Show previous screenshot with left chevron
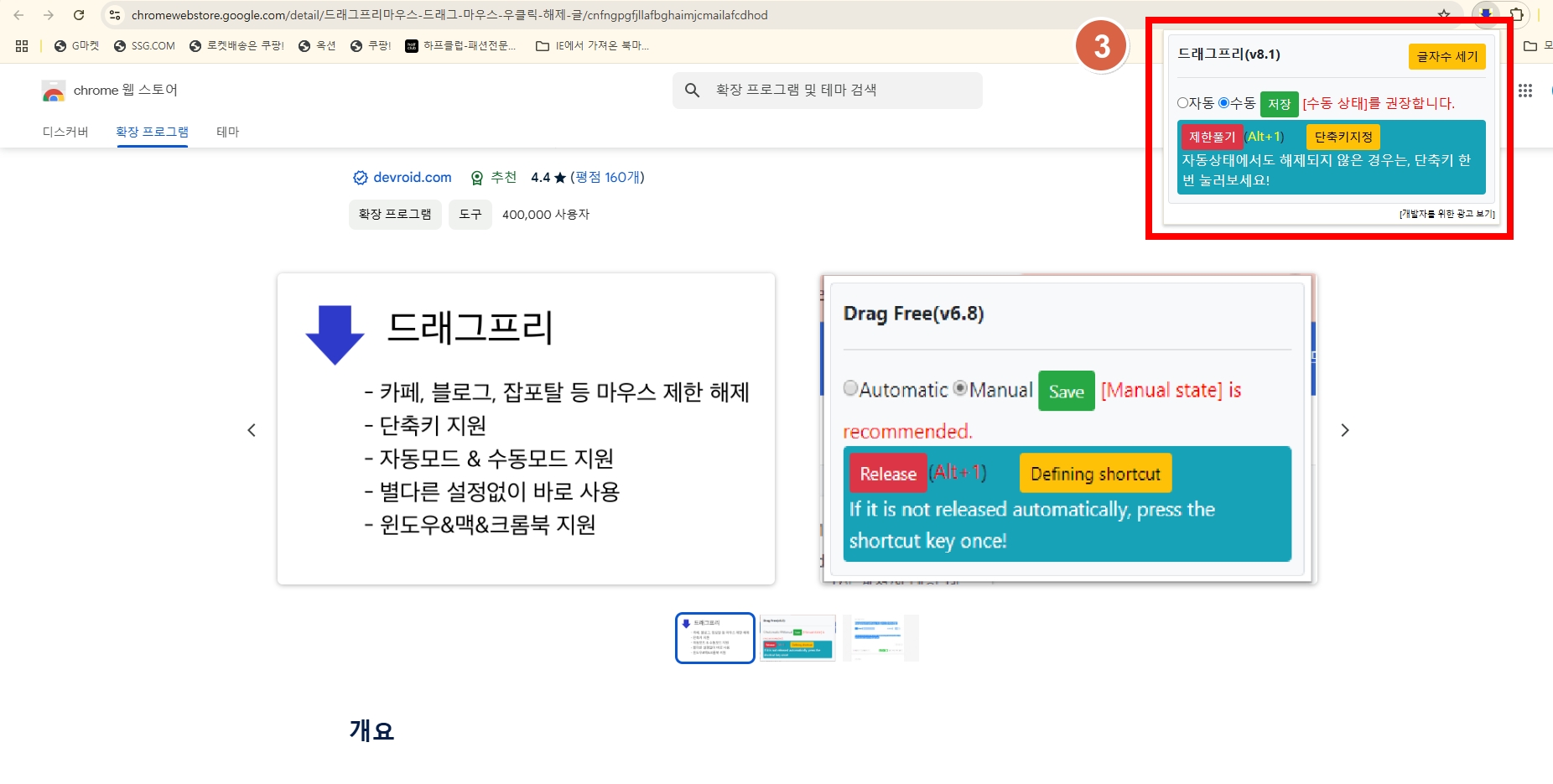The height and width of the screenshot is (784, 1553). [252, 430]
